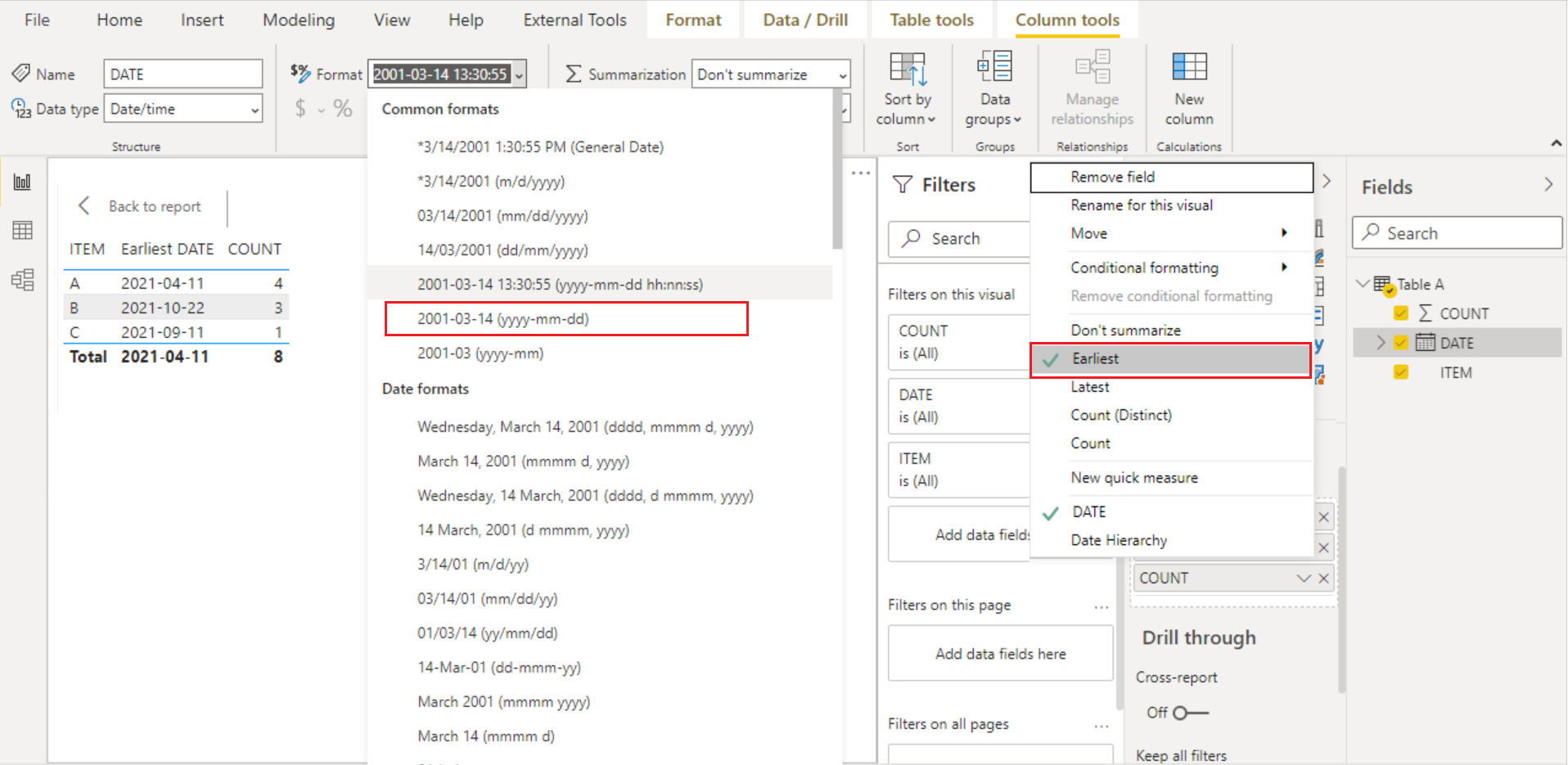Toggle the COUNT field checkbox

(1401, 313)
